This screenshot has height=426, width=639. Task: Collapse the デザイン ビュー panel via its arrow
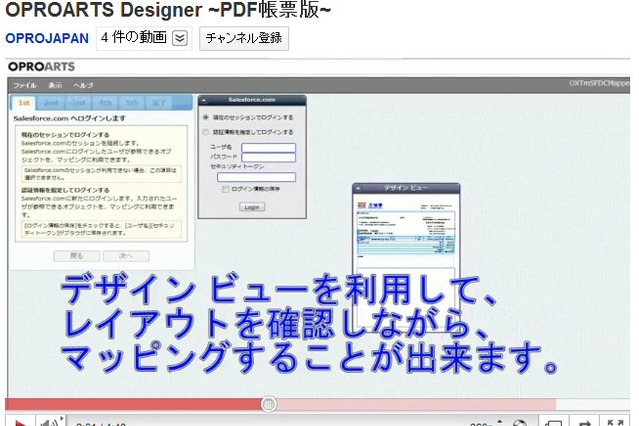point(358,188)
